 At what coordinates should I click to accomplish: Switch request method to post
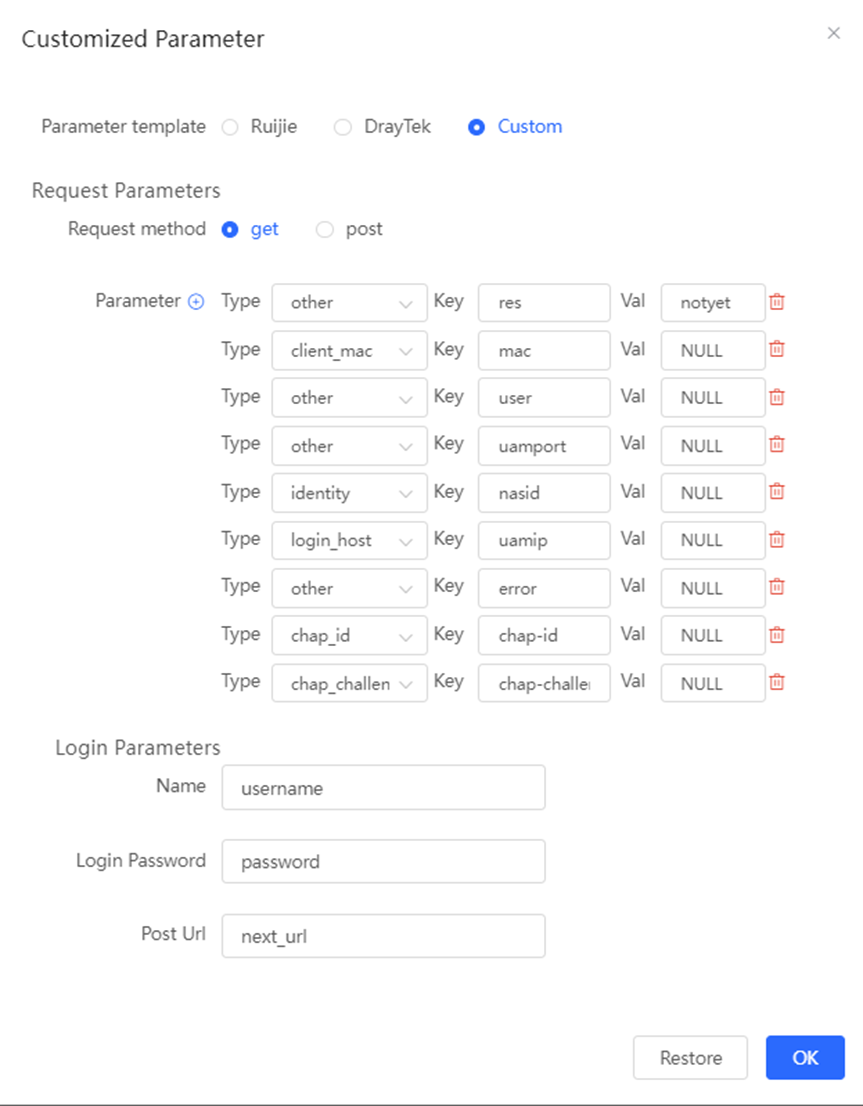click(x=325, y=230)
